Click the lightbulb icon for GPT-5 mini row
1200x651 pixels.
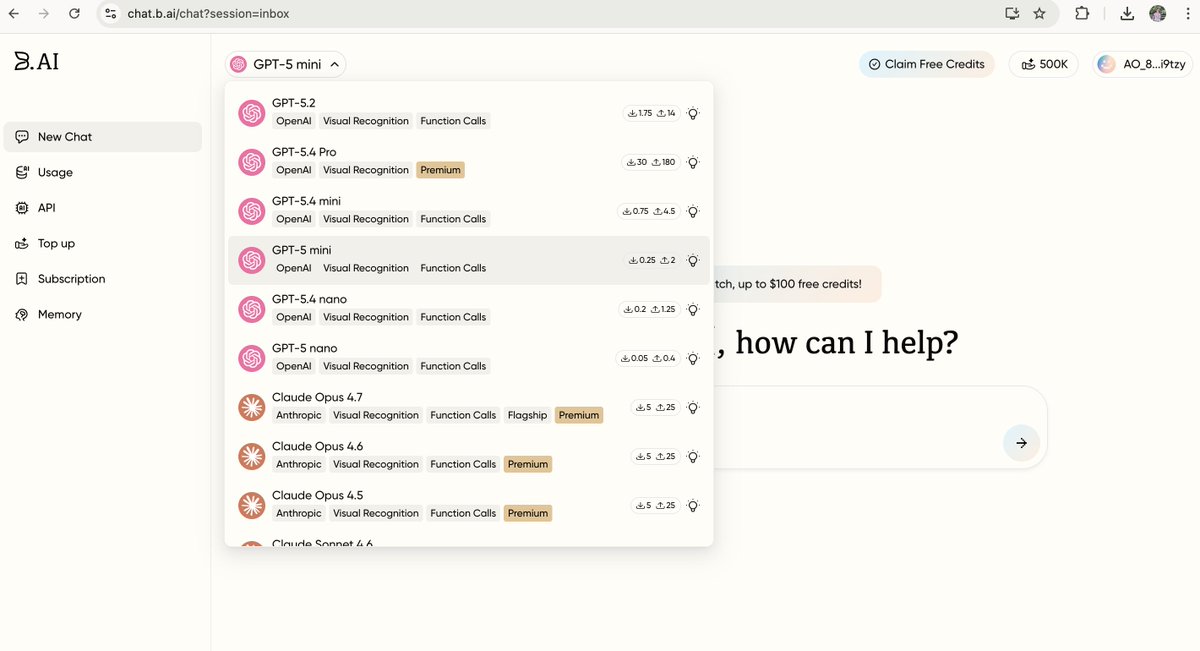click(x=693, y=260)
